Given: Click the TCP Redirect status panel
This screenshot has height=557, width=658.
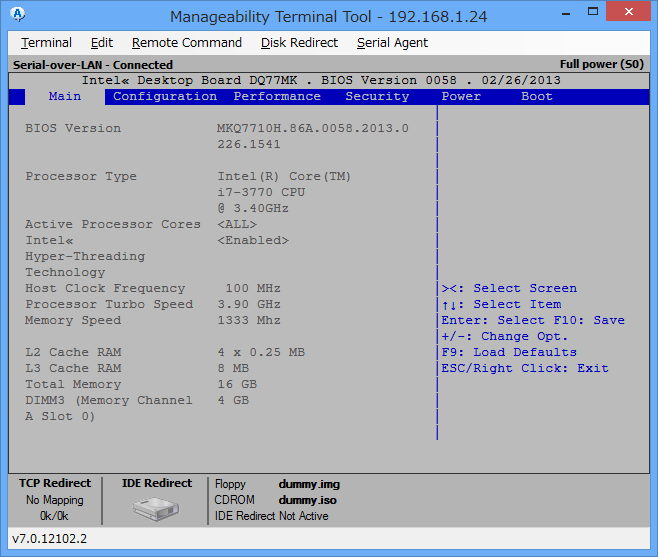Looking at the screenshot, I should (55, 499).
